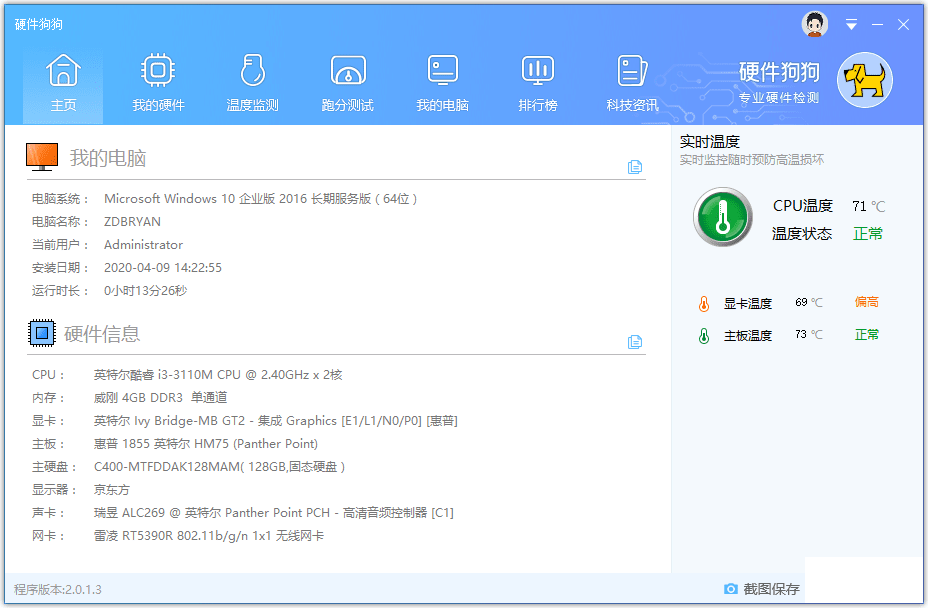The width and height of the screenshot is (928, 608).
Task: Click the orange monitor icon beside 我的电脑
Action: 42,157
